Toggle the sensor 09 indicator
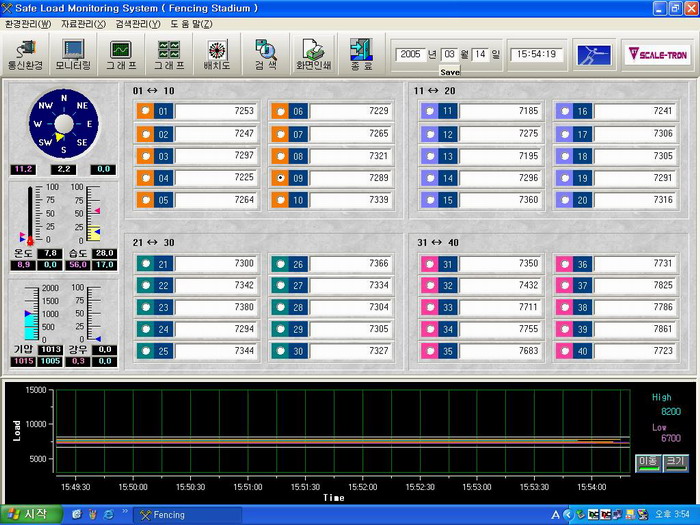 click(x=279, y=177)
